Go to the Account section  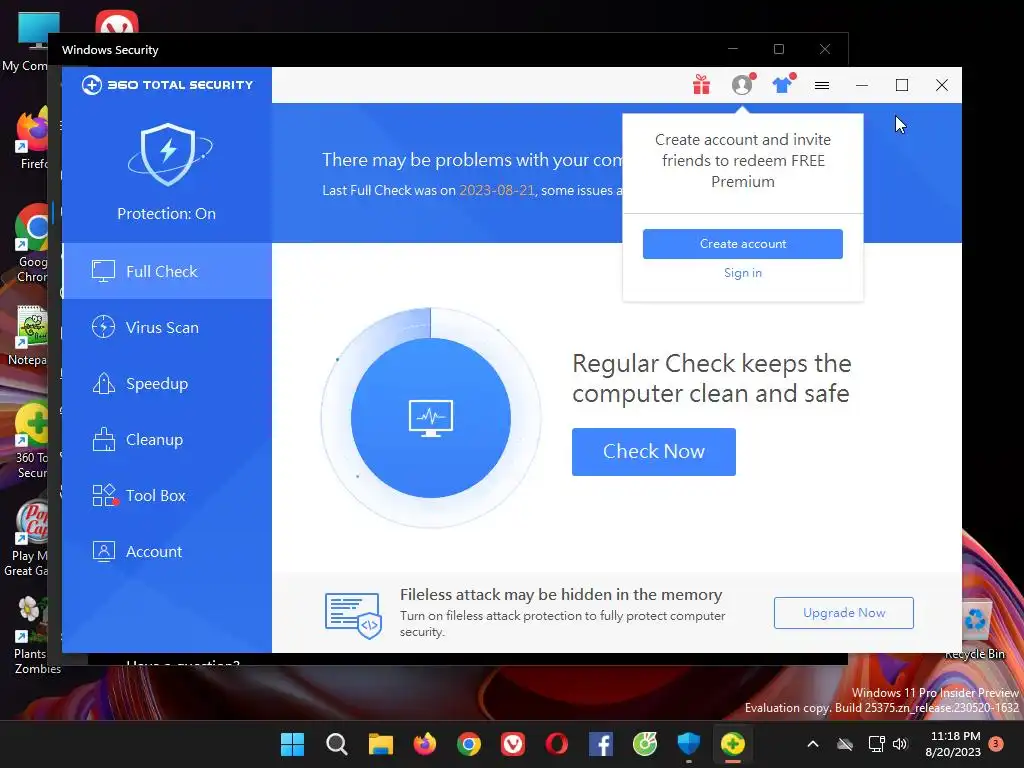[x=167, y=552]
